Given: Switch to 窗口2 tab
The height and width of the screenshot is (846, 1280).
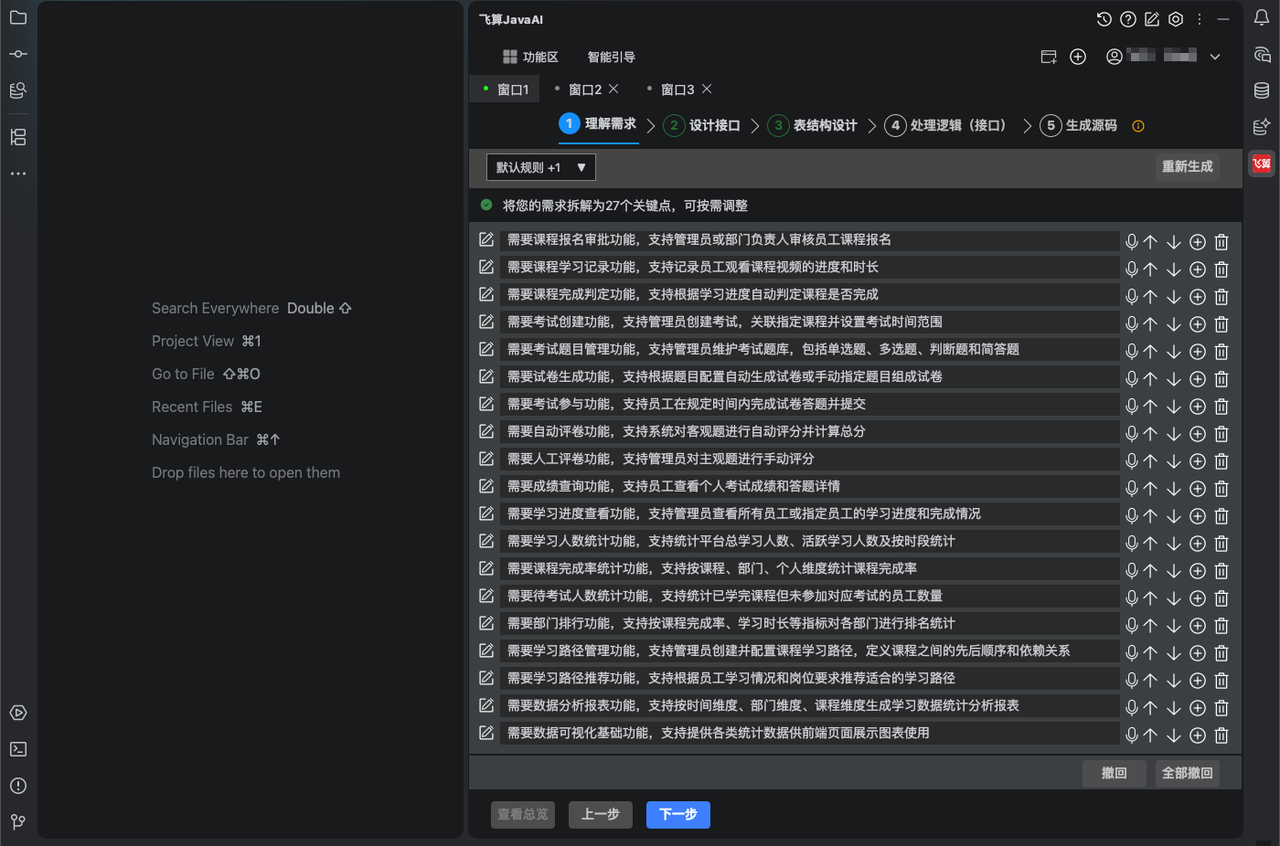Looking at the screenshot, I should coord(585,89).
